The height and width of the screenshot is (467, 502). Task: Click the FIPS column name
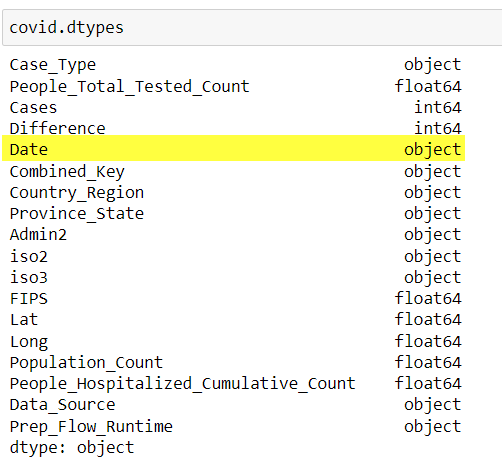[x=29, y=298]
